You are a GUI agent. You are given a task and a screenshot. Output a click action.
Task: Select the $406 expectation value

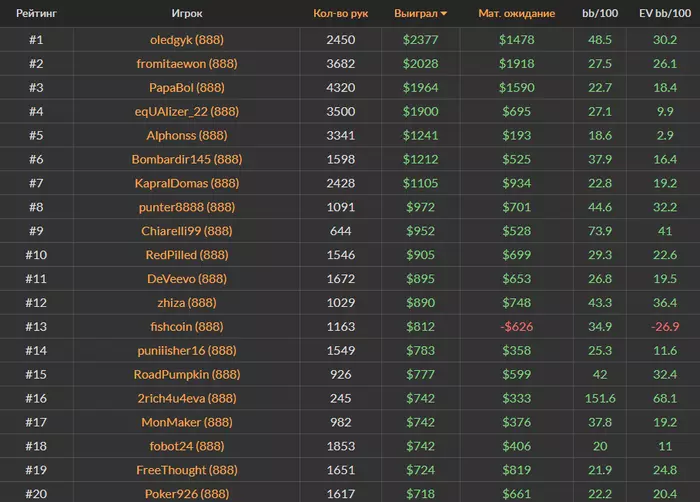point(517,446)
